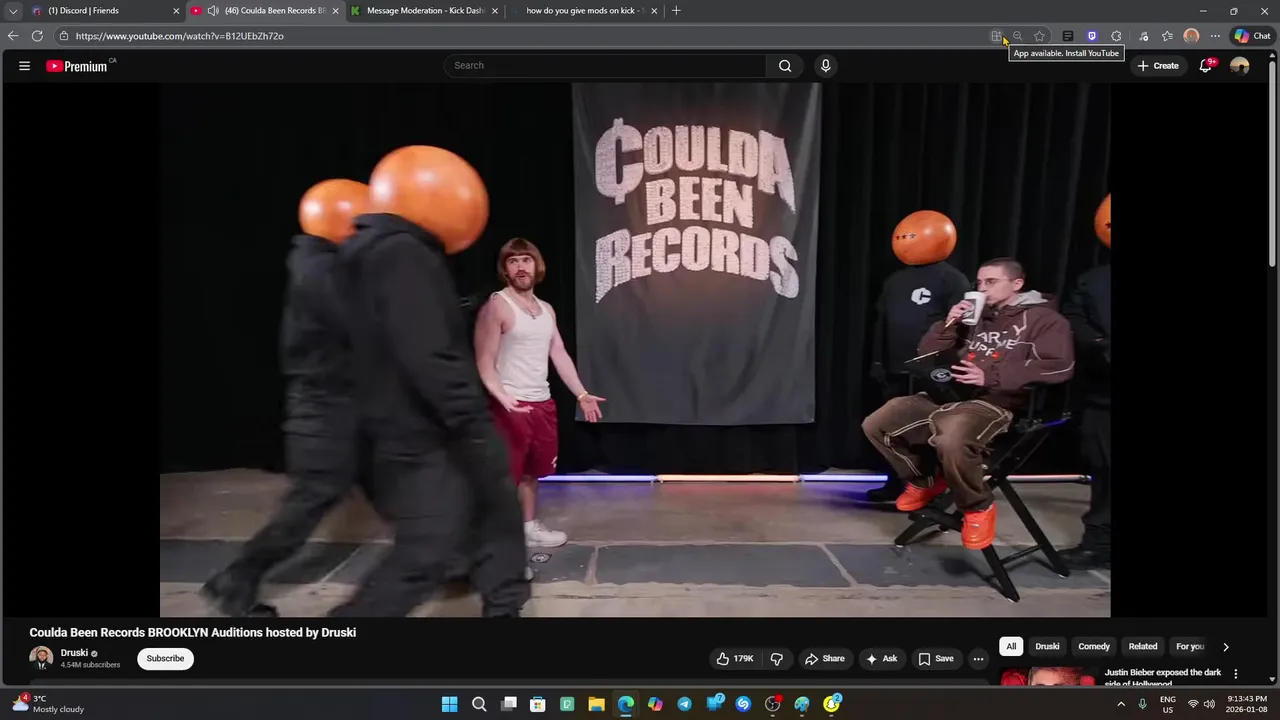The width and height of the screenshot is (1280, 720).
Task: Open the Druski channel name link
Action: point(74,653)
